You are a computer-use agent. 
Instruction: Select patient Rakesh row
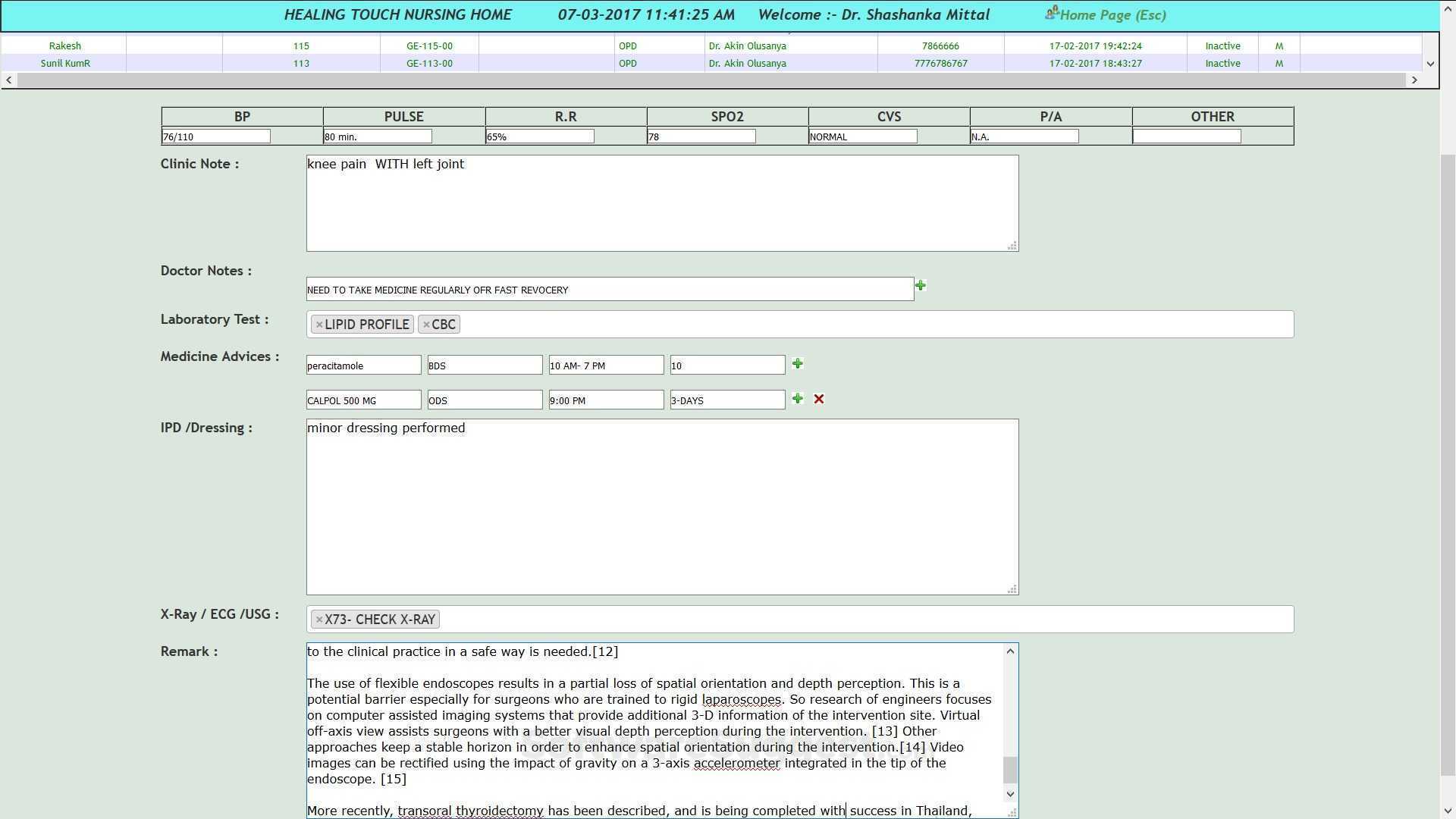coord(64,46)
